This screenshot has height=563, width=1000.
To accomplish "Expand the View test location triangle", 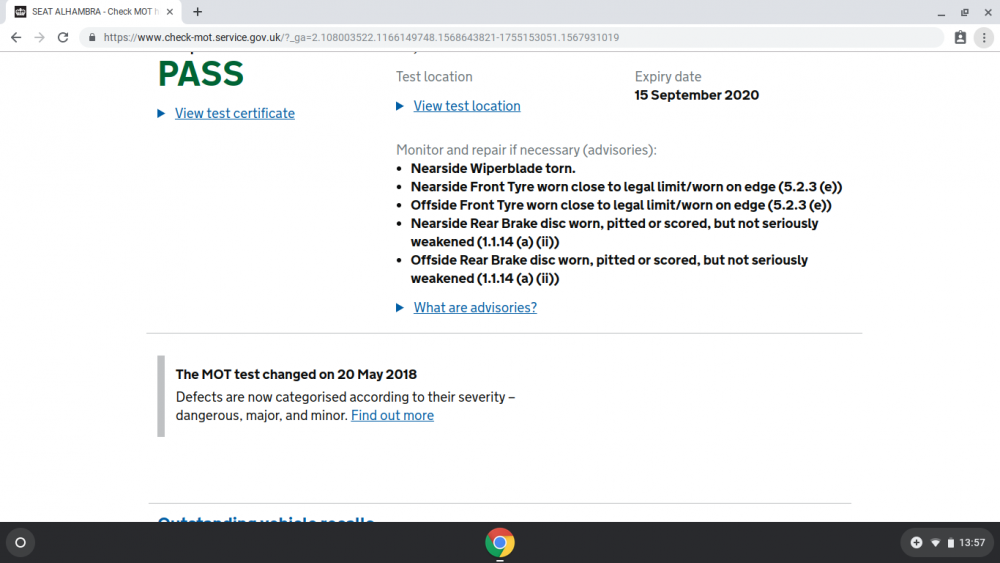I will [x=400, y=106].
